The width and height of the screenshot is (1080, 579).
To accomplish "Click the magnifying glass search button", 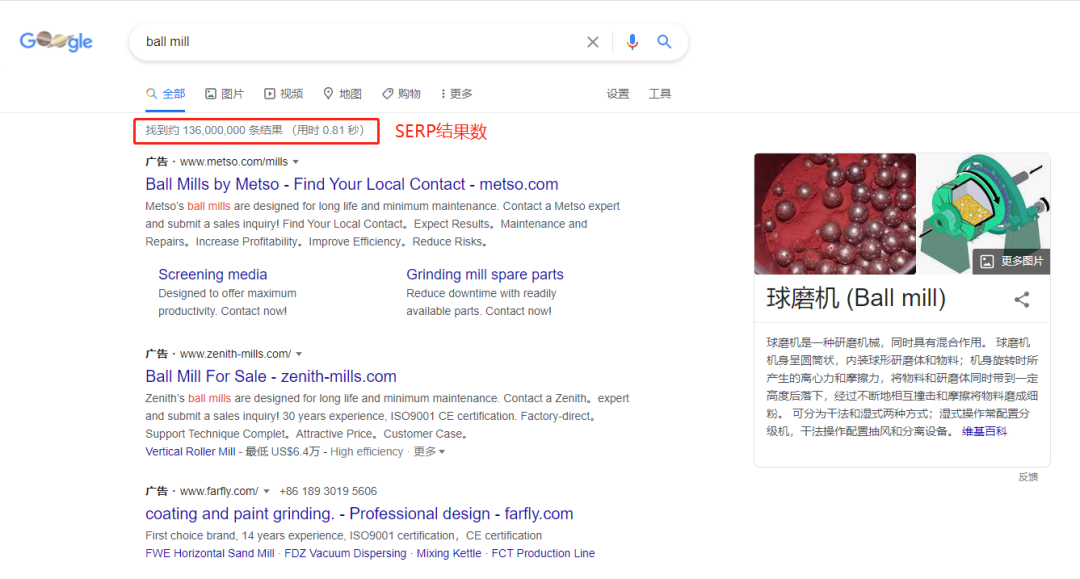I will [664, 42].
